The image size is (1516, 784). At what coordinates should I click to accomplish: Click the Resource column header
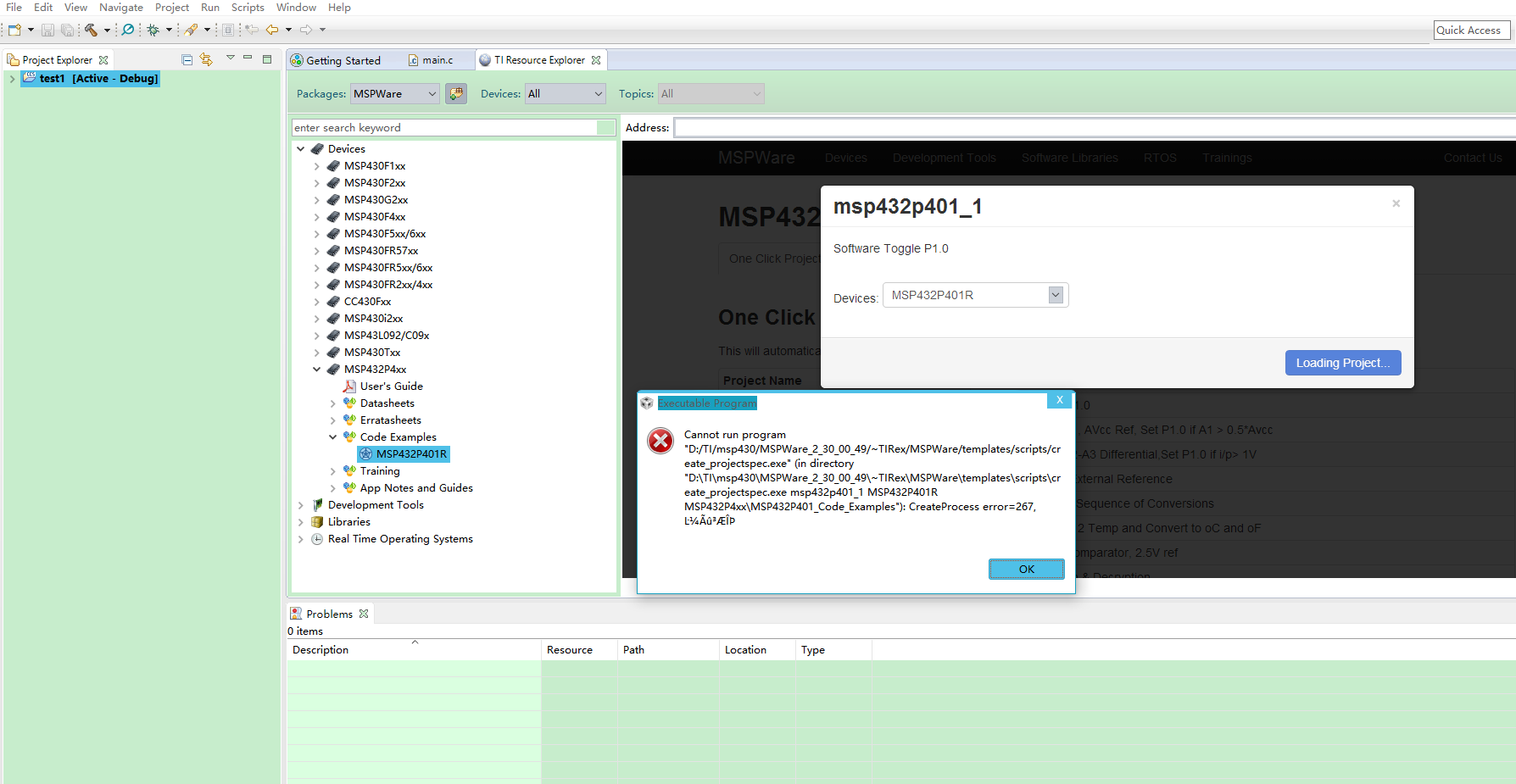click(x=579, y=650)
